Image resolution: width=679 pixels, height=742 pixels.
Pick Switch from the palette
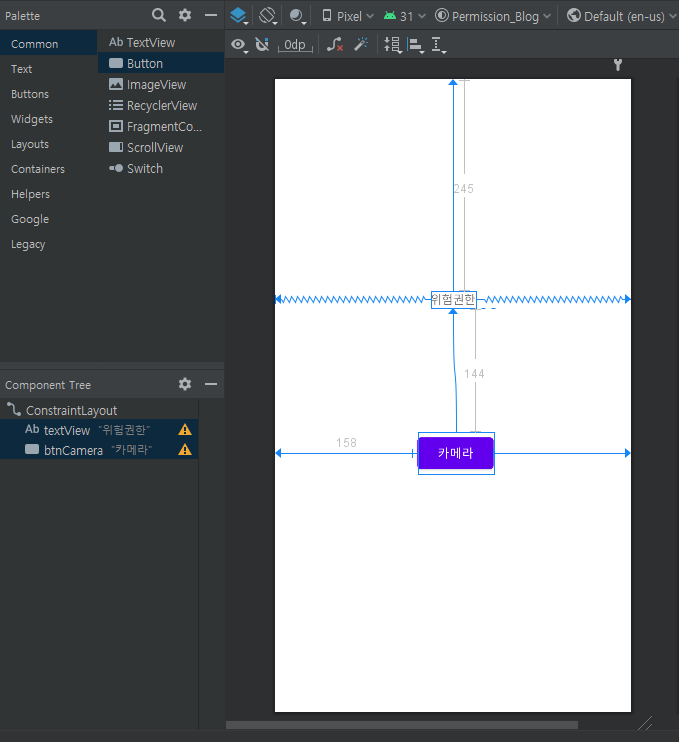(161, 169)
